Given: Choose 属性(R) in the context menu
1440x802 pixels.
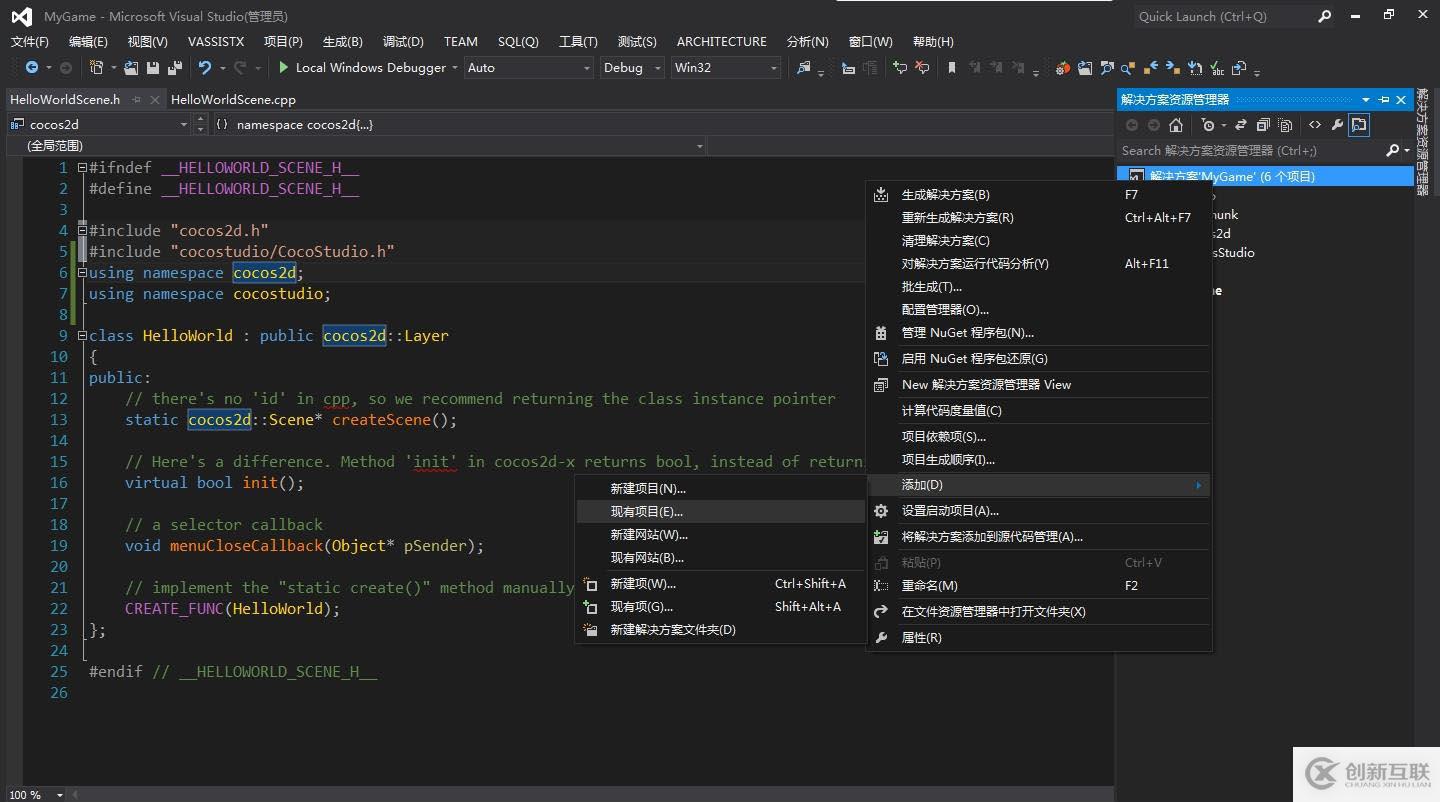Looking at the screenshot, I should coord(921,638).
